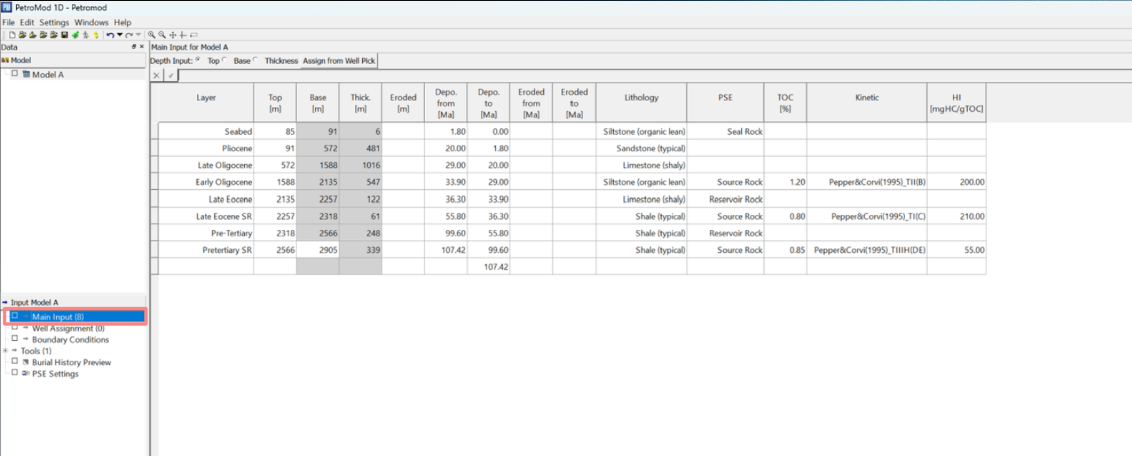Click the Save floppy disk icon
The image size is (1132, 456).
(x=64, y=35)
